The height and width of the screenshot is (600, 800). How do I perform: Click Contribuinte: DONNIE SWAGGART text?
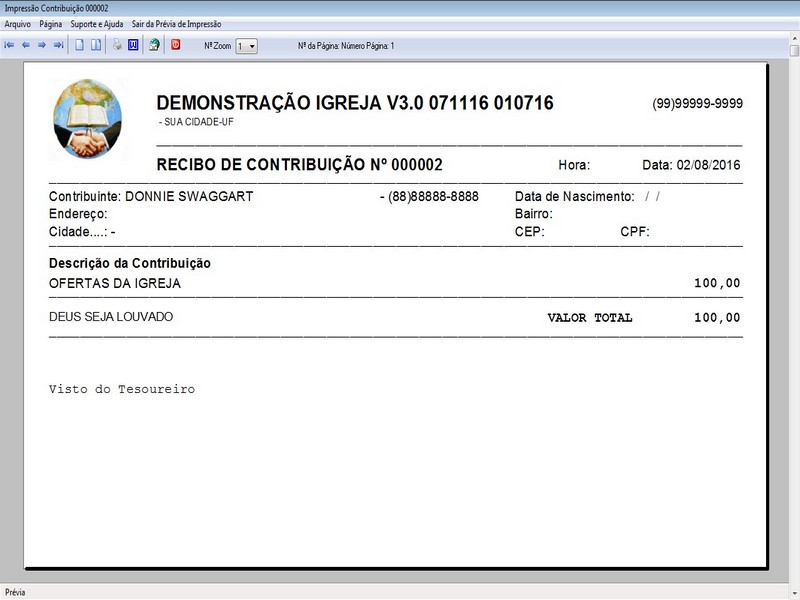(151, 196)
